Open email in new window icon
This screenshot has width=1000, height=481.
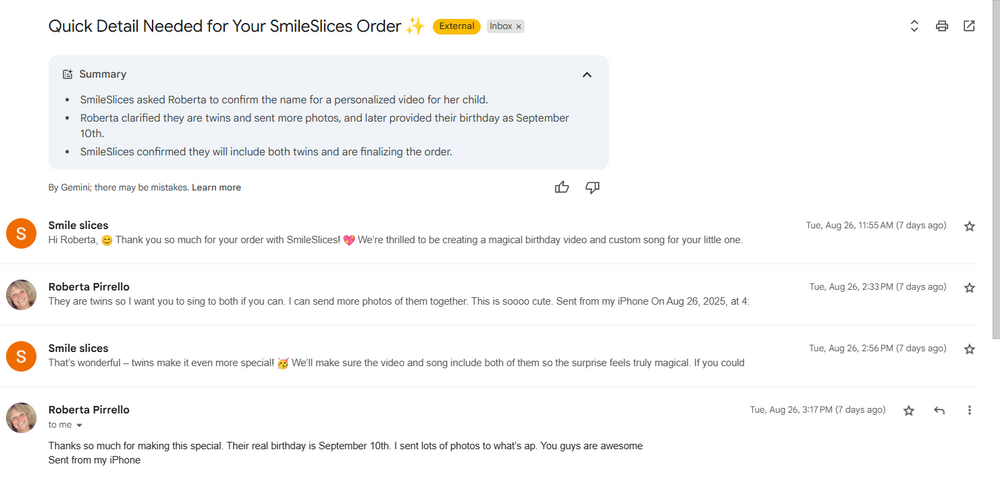pos(969,26)
